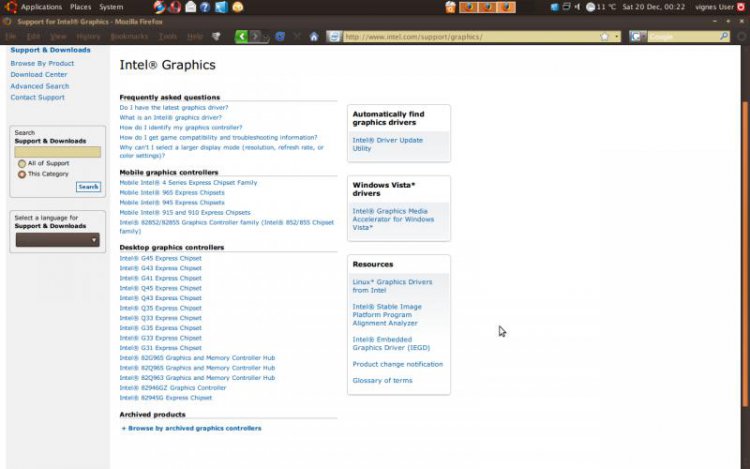This screenshot has height=469, width=750.
Task: Click the volume icon in the tray
Action: 578,7
